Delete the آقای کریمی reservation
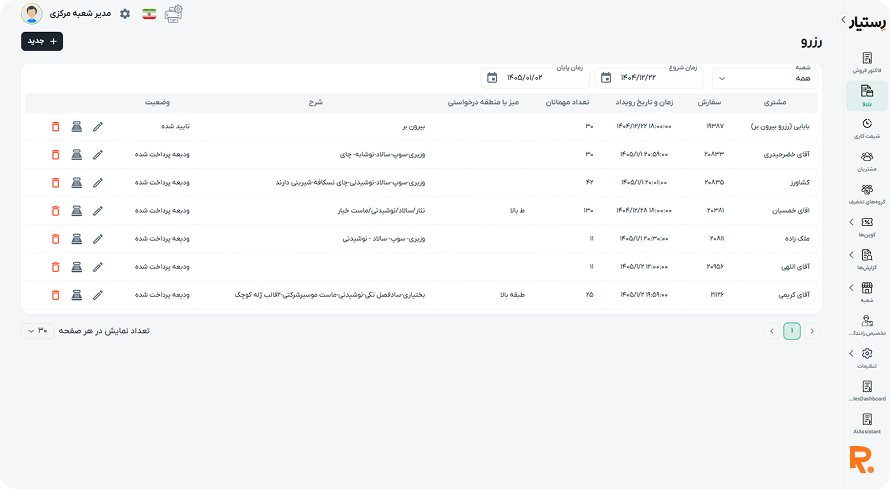 pos(55,295)
